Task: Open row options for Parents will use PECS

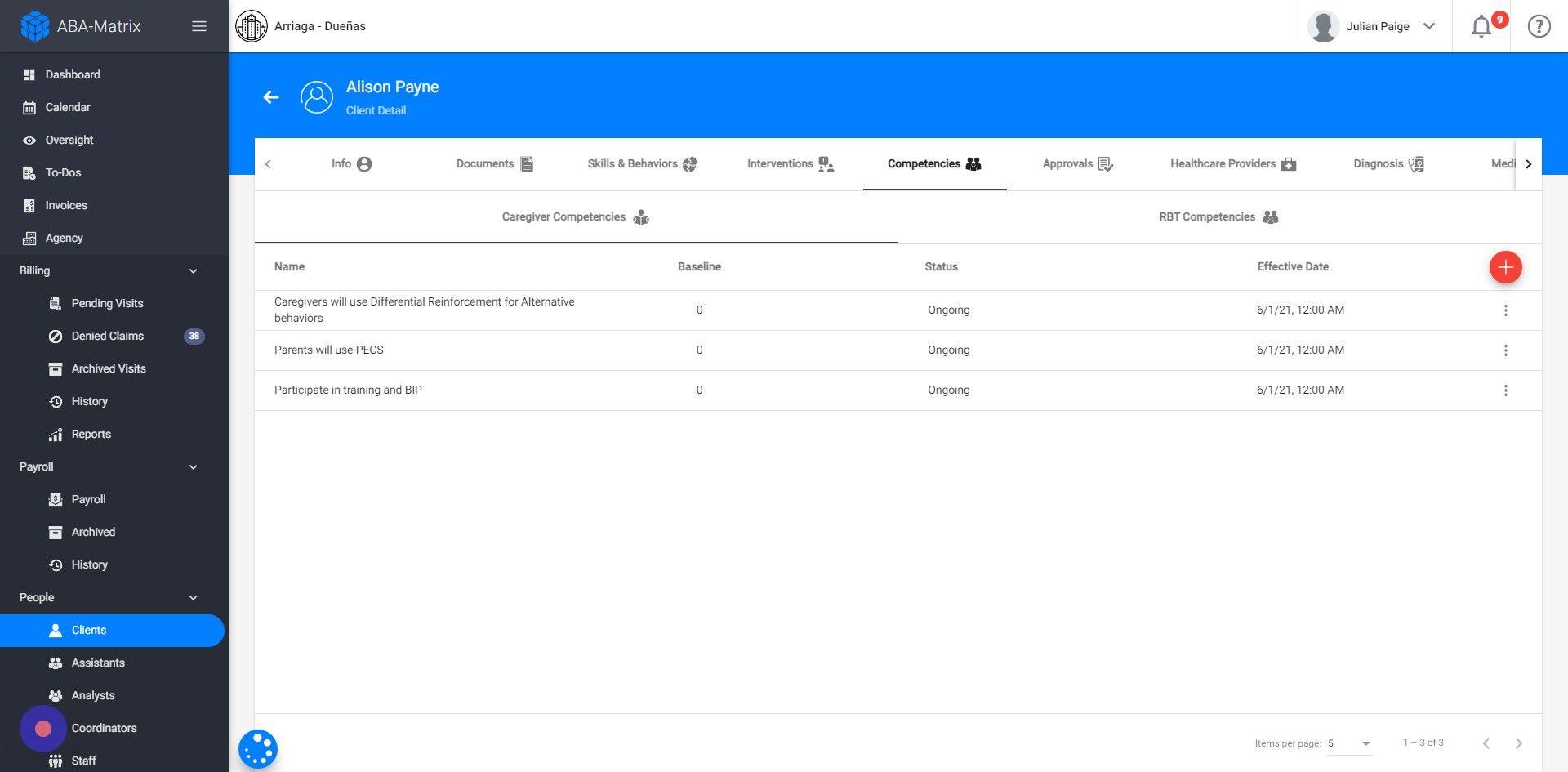Action: pyautogui.click(x=1505, y=350)
